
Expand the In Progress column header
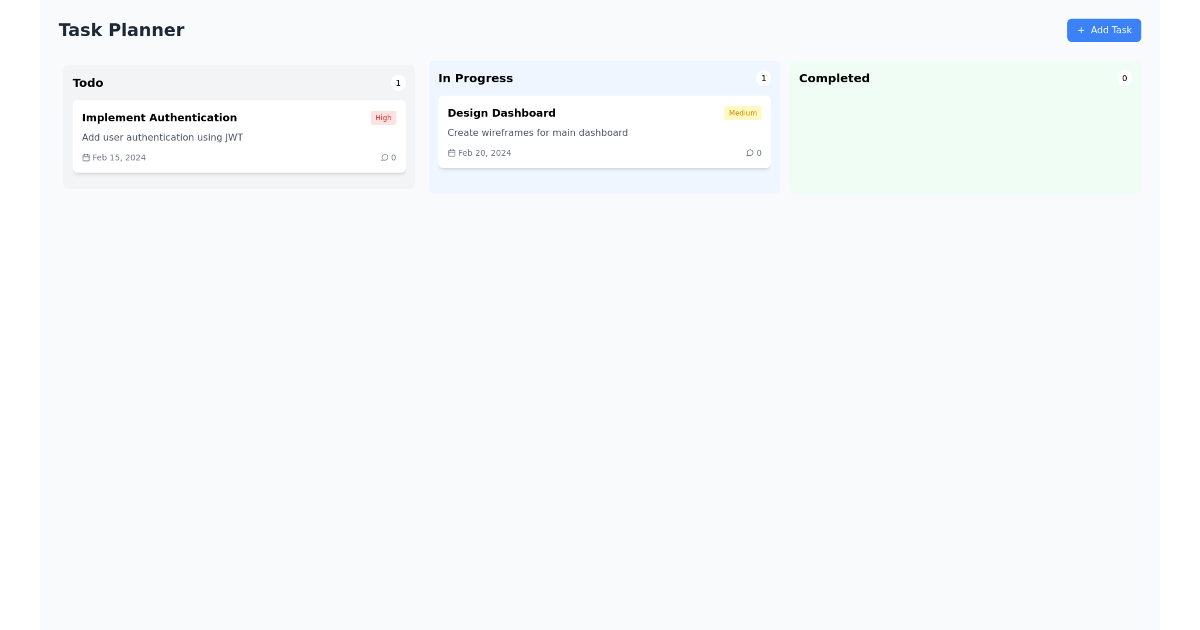pyautogui.click(x=476, y=78)
